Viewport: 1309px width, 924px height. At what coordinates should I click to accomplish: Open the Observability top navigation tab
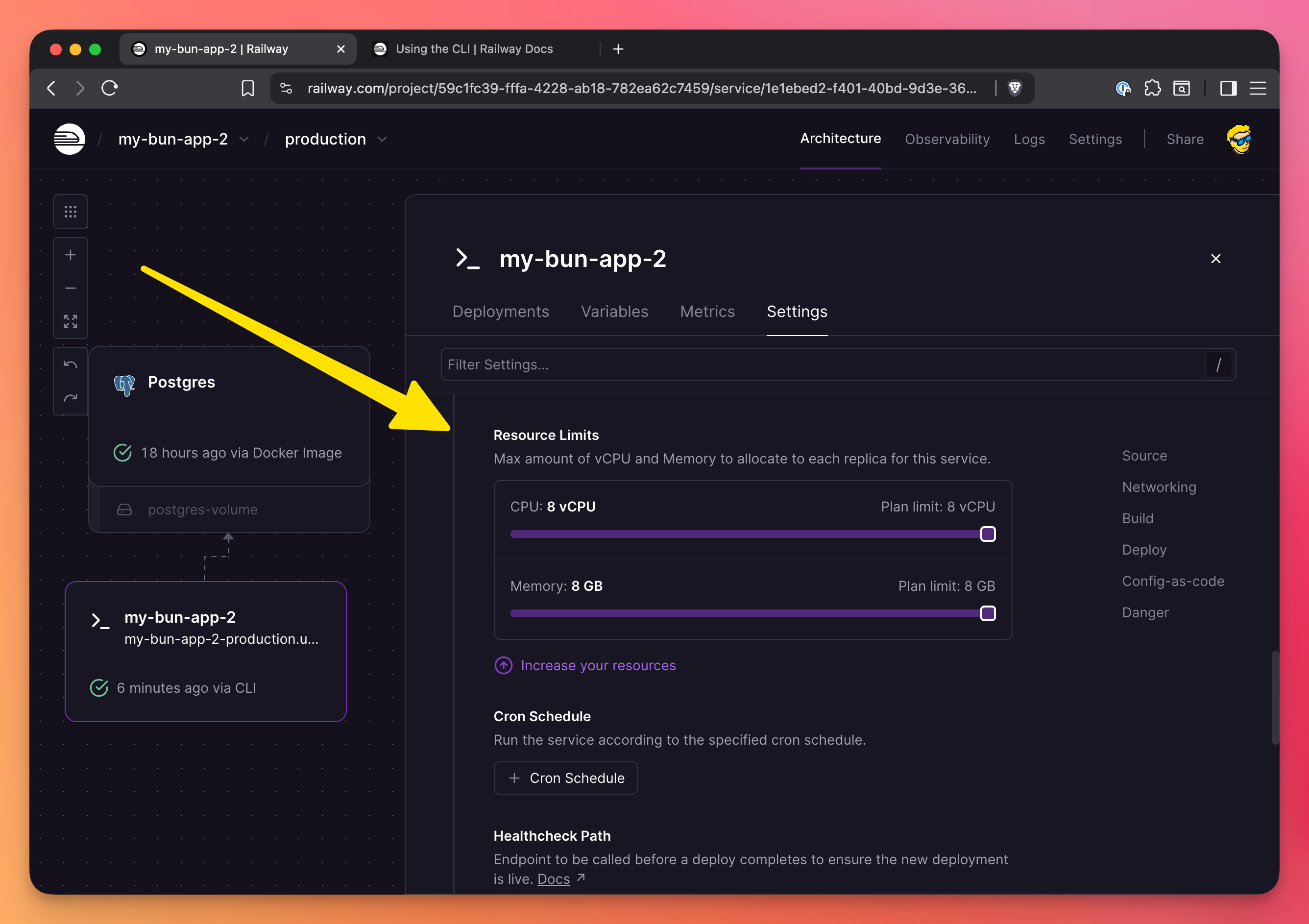pyautogui.click(x=946, y=139)
